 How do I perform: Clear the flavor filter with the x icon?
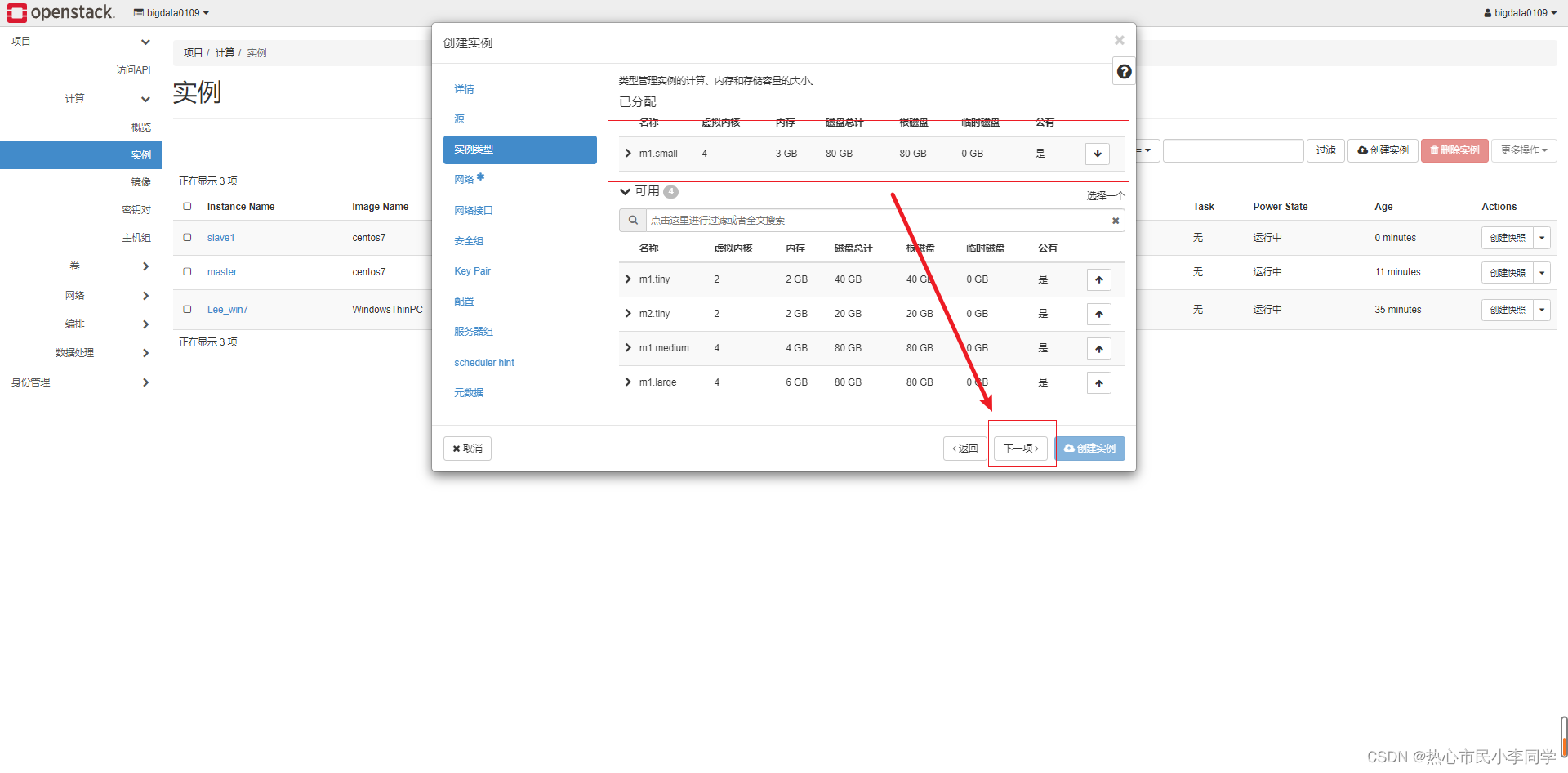click(x=1116, y=221)
